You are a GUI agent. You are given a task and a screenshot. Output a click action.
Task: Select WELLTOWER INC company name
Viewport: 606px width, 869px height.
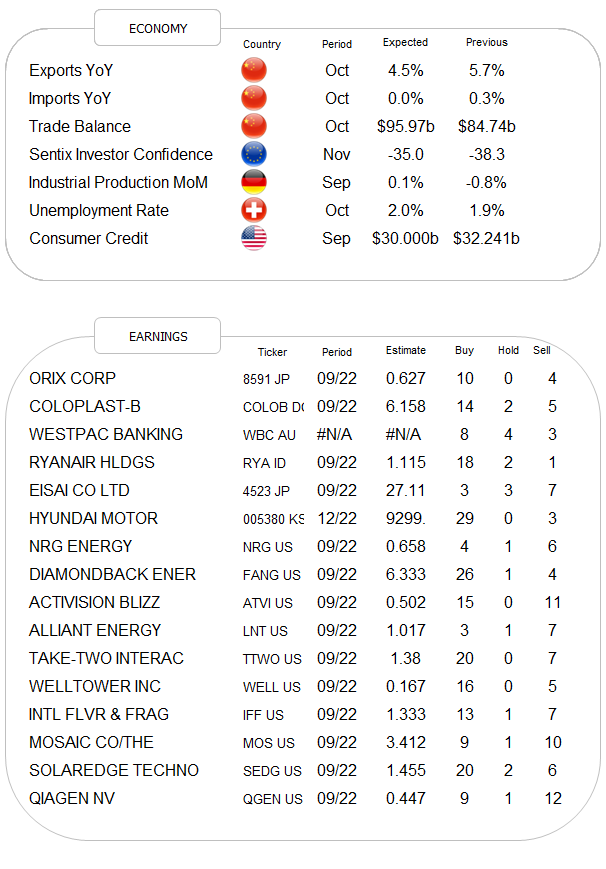tap(95, 686)
